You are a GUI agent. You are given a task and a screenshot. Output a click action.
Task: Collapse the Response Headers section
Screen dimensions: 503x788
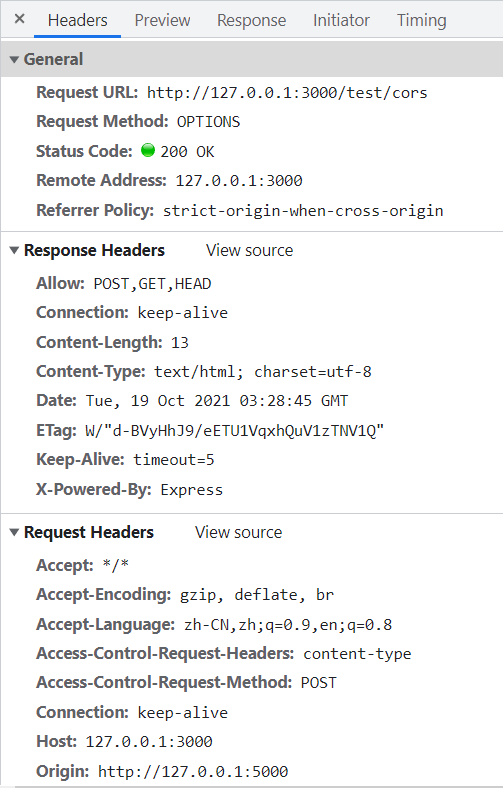coord(15,250)
